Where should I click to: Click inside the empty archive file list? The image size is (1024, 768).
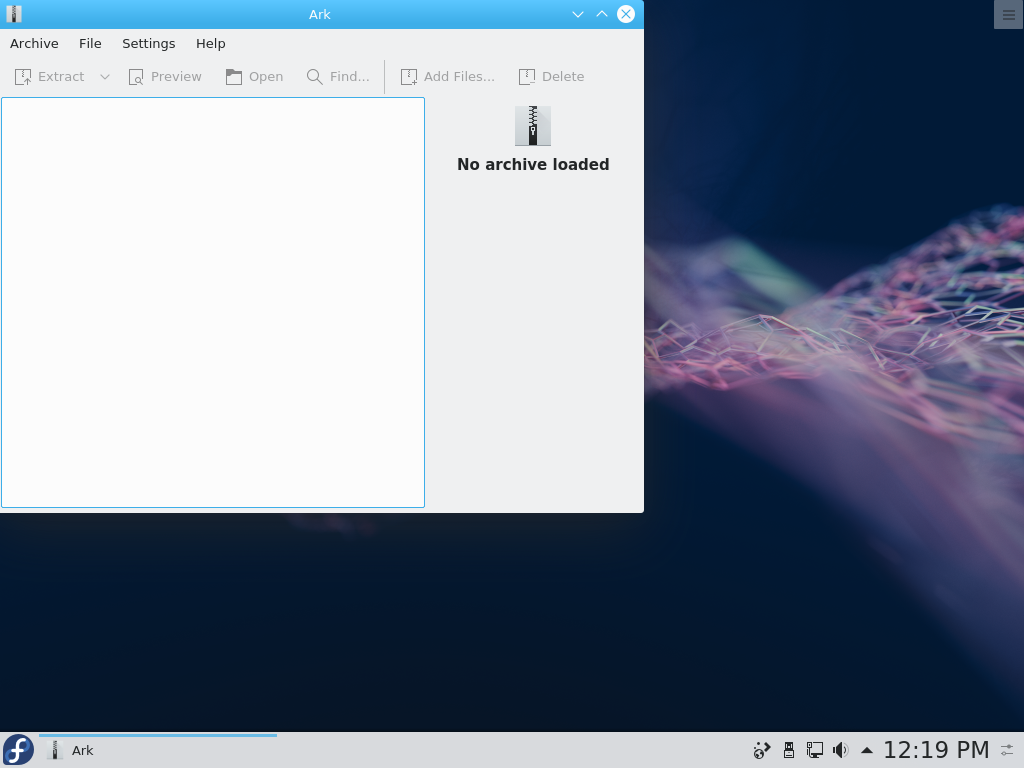(x=213, y=302)
